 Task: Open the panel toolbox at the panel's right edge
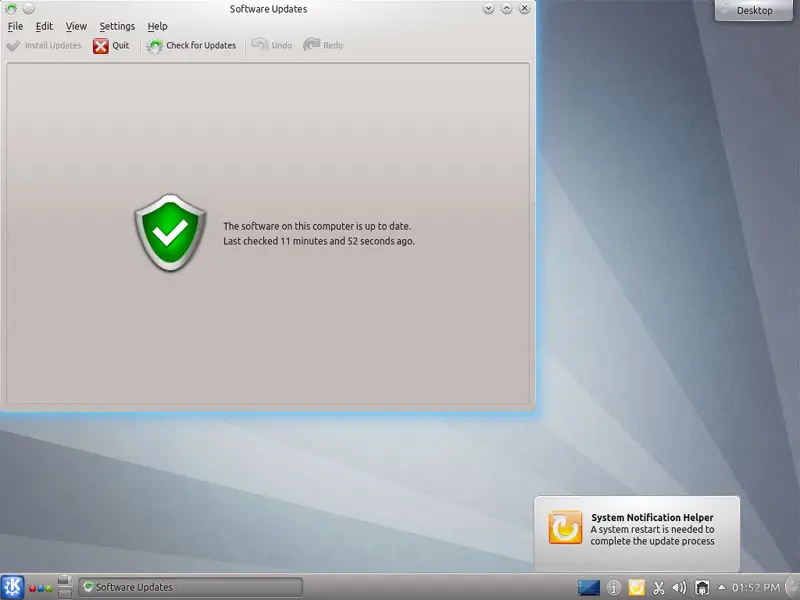pyautogui.click(x=793, y=587)
